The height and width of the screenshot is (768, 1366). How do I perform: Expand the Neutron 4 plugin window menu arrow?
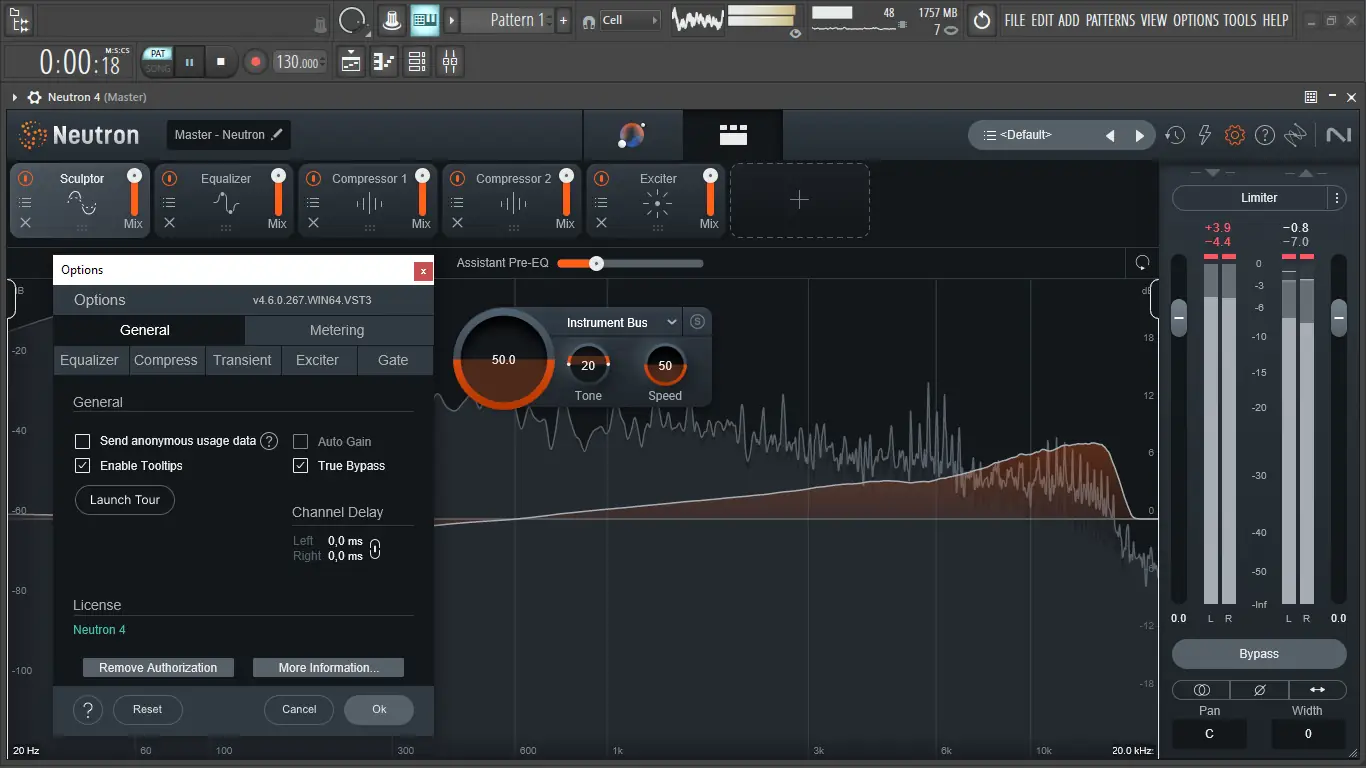(x=15, y=97)
